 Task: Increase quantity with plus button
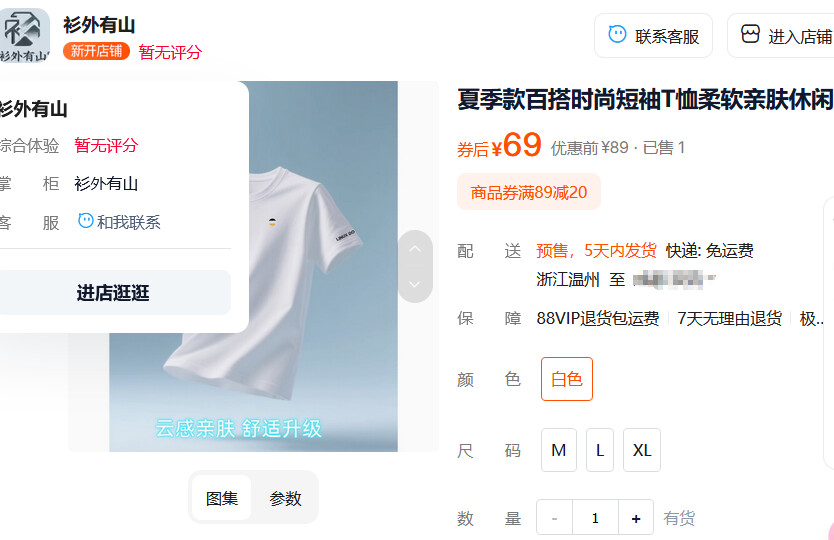tap(636, 518)
